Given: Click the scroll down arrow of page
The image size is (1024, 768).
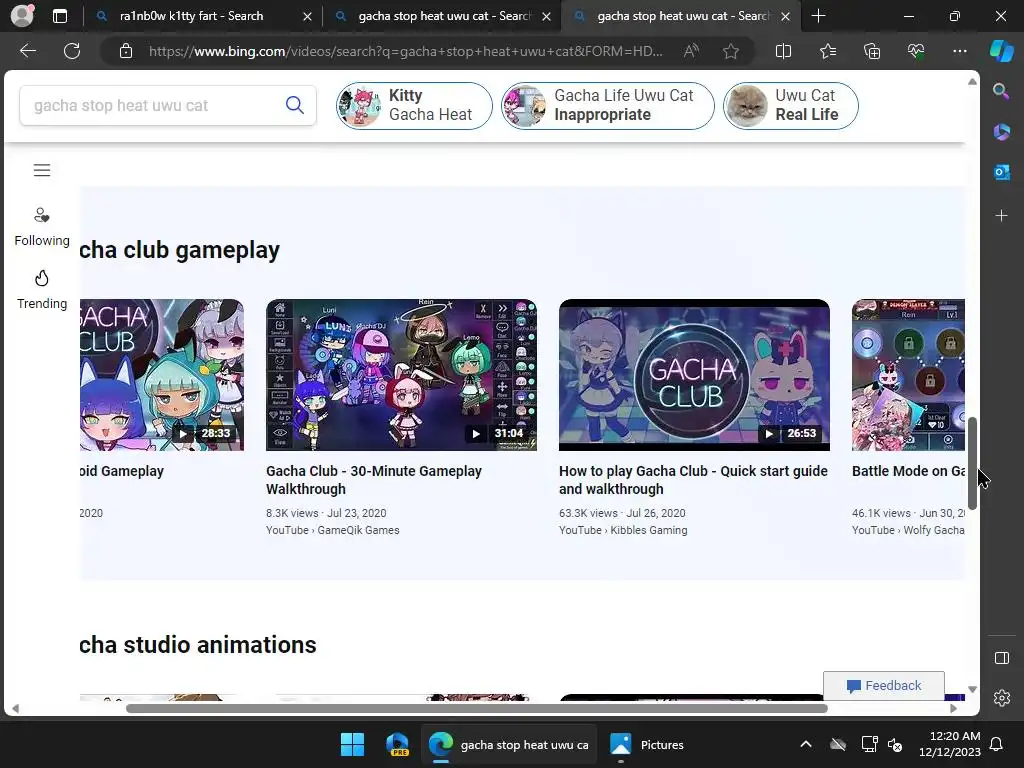Looking at the screenshot, I should (x=972, y=689).
